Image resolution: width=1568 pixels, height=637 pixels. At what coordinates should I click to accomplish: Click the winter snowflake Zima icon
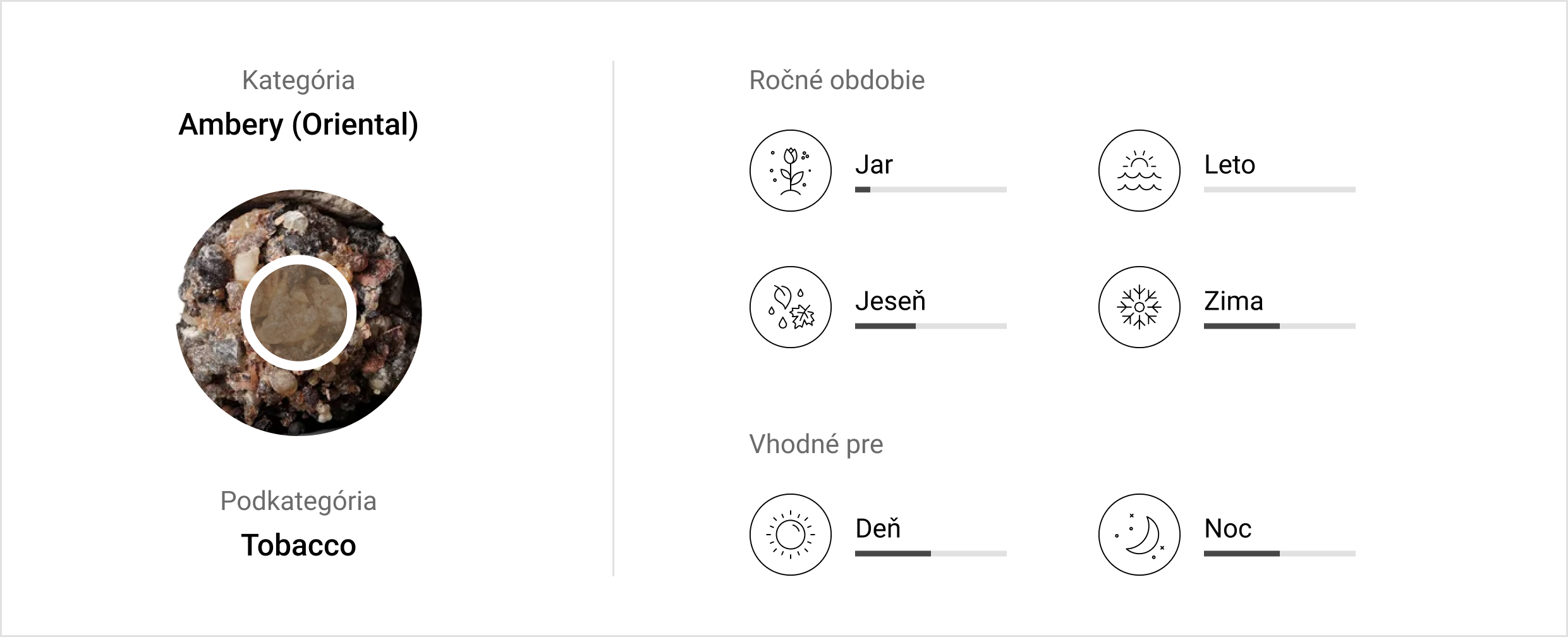[x=1139, y=307]
